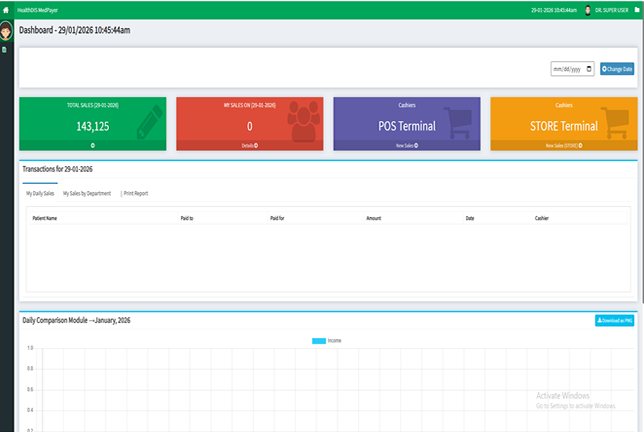Switch to My Sales by Department tab
This screenshot has width=644, height=432.
[87, 193]
